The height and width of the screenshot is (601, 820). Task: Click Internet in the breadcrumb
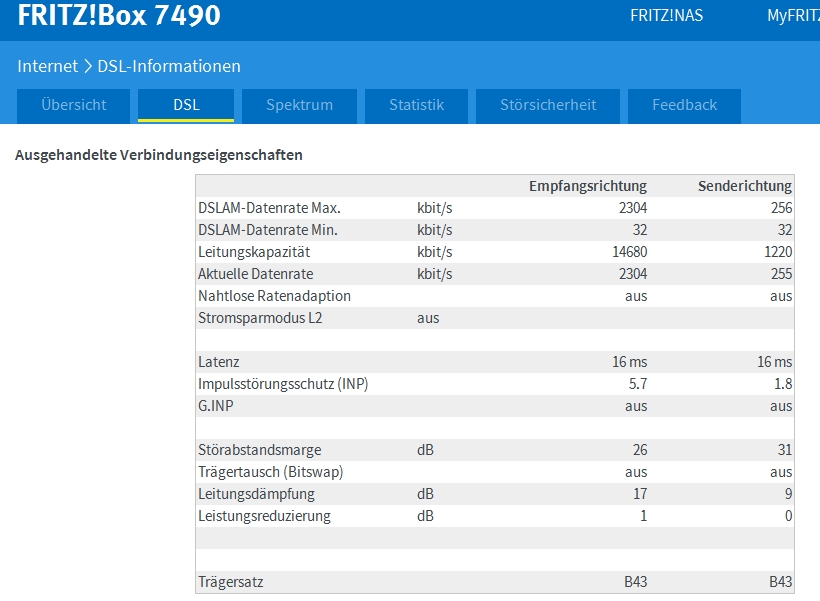(x=47, y=66)
